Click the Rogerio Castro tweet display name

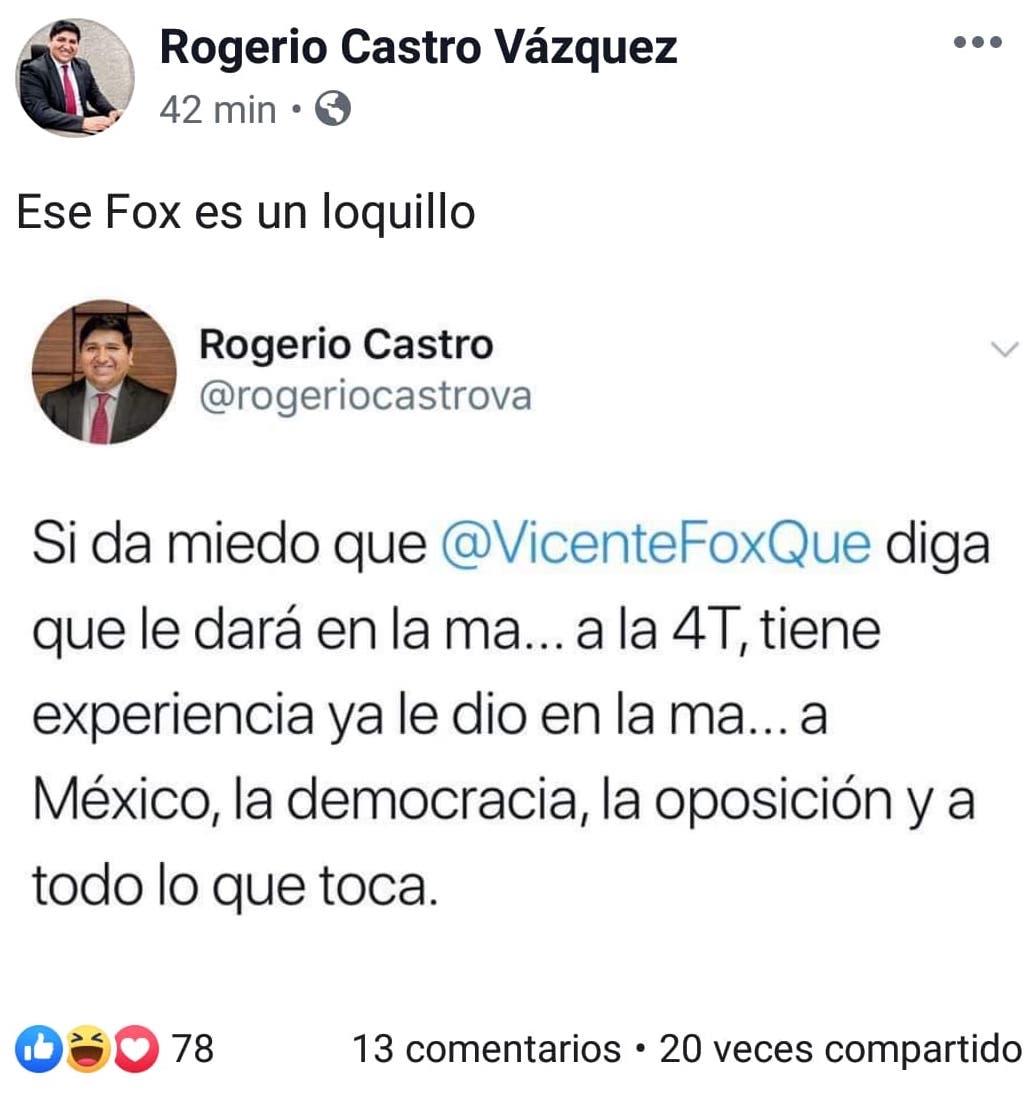(x=346, y=344)
